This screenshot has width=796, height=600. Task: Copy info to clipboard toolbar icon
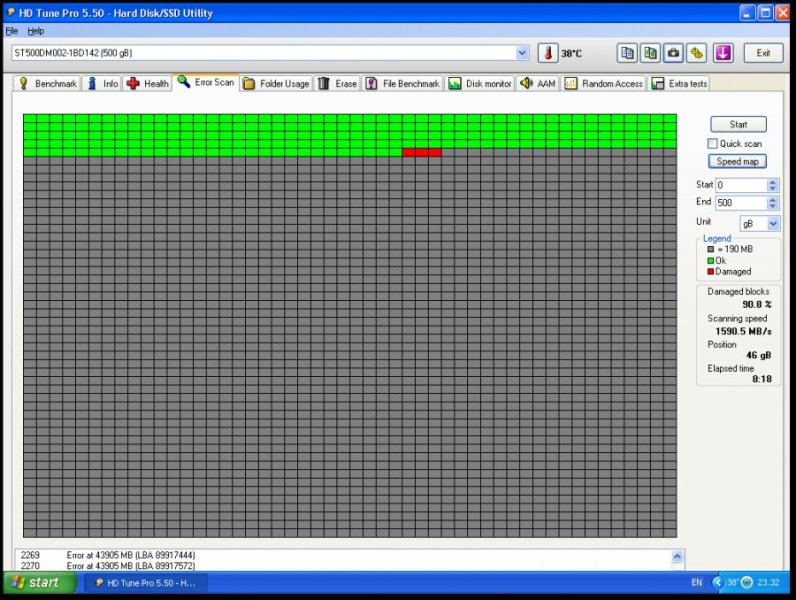(x=627, y=53)
